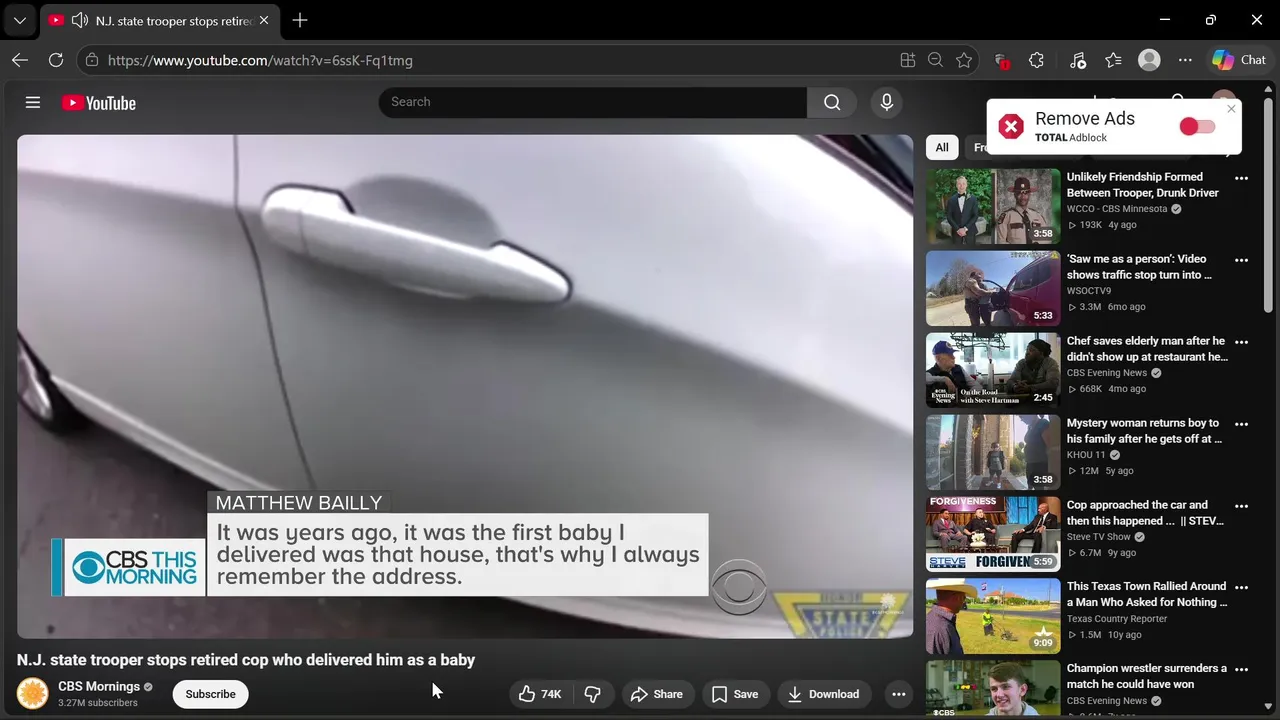
Task: Open options for Unlikely Friendship Formed video
Action: click(x=1241, y=178)
